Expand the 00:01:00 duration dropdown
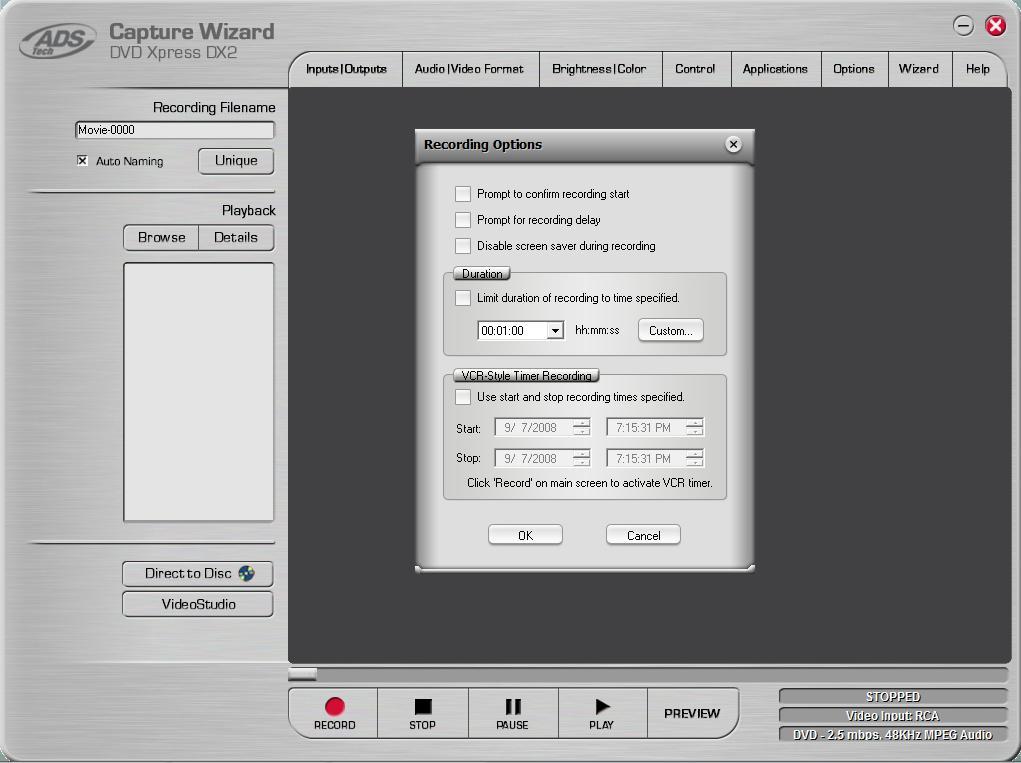The width and height of the screenshot is (1021, 763). pyautogui.click(x=555, y=331)
